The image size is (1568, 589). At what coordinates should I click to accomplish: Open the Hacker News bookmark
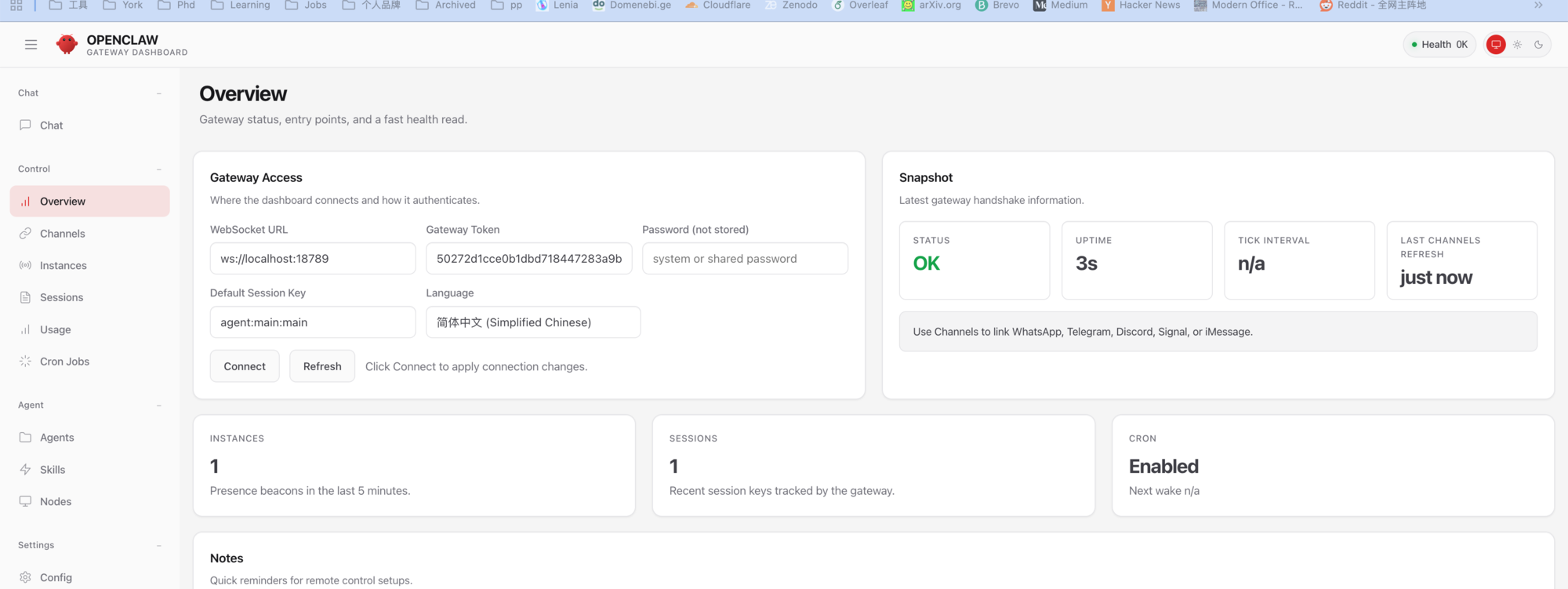(1141, 5)
